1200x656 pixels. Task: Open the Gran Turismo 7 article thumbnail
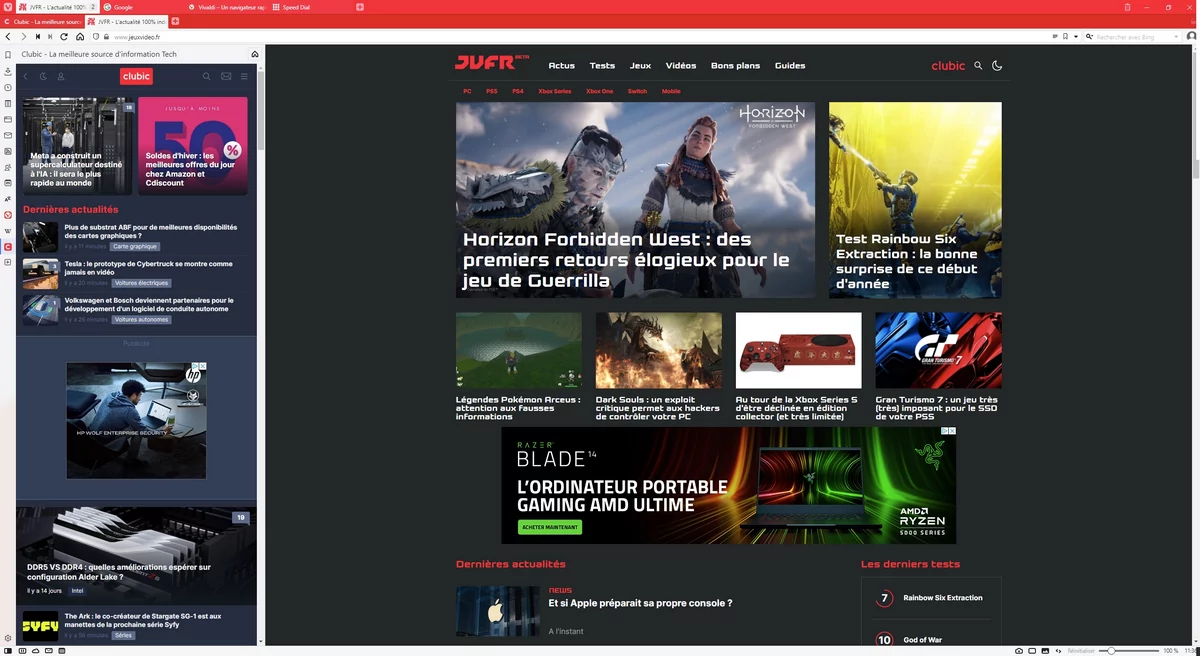938,350
